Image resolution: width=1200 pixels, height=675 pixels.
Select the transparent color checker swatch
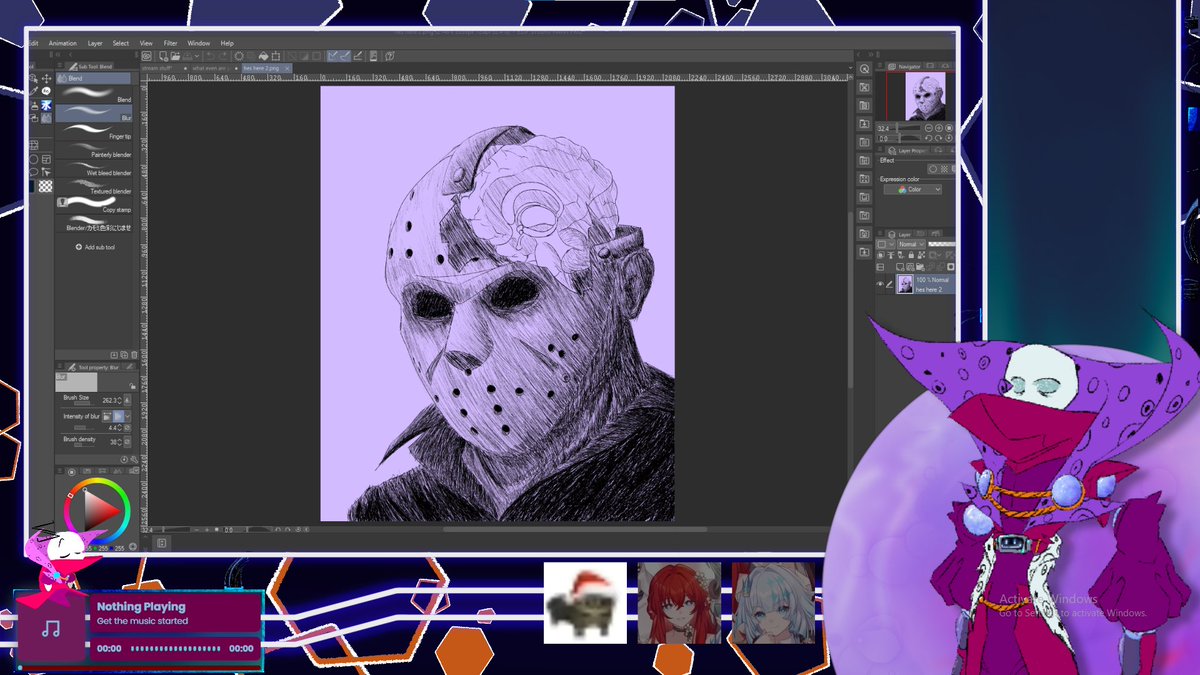click(x=46, y=186)
